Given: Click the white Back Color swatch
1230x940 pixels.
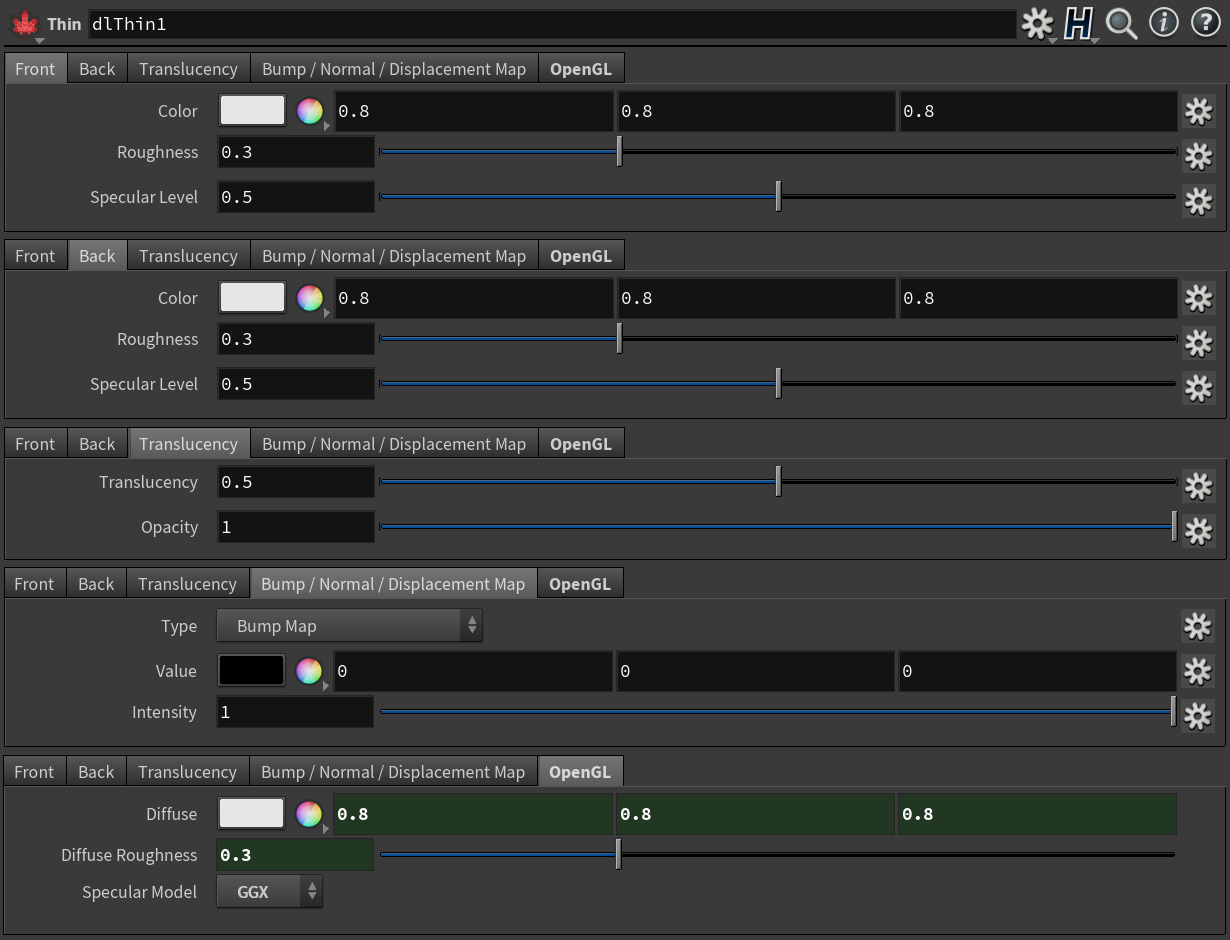Looking at the screenshot, I should (x=252, y=298).
